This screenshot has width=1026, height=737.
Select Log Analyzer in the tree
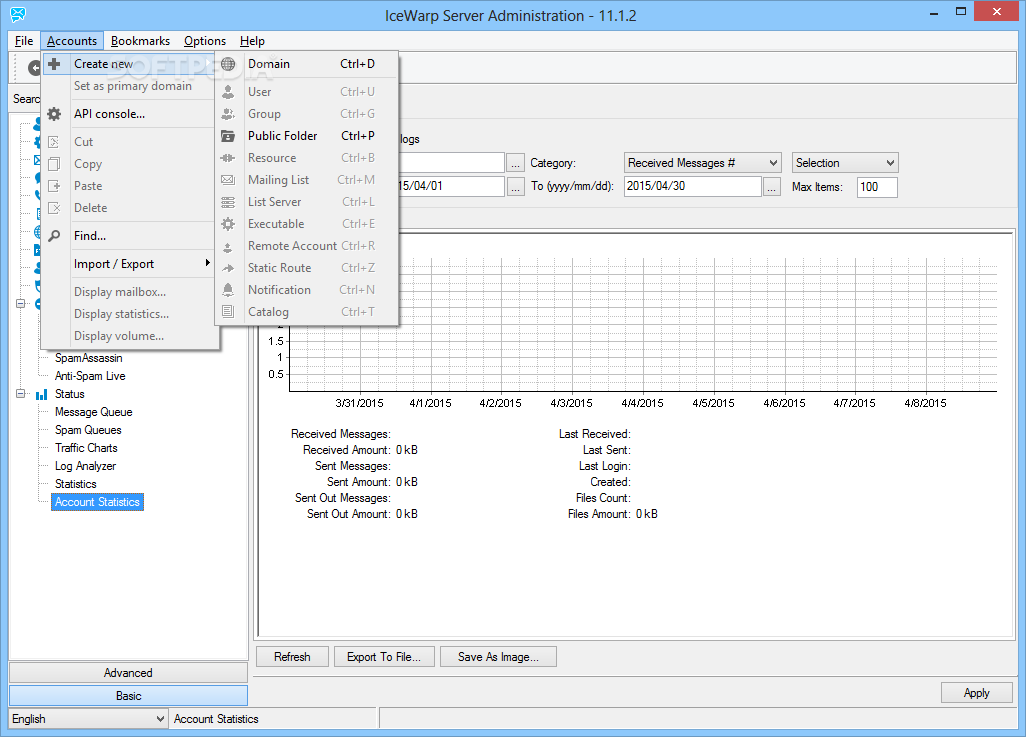(85, 466)
